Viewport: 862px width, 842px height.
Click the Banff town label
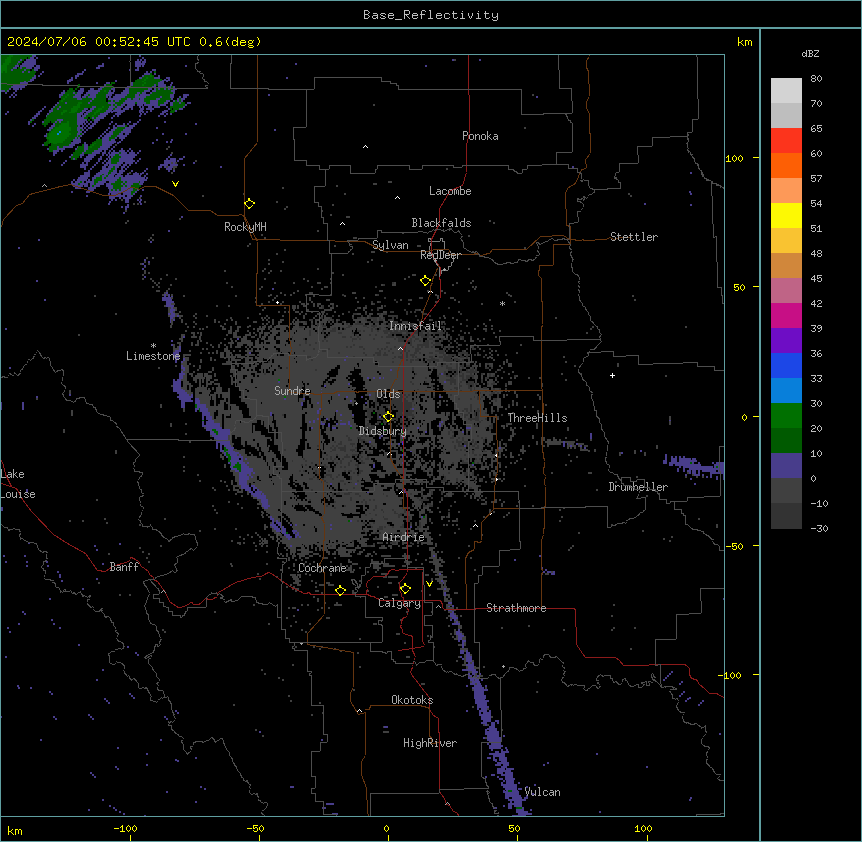[x=124, y=567]
